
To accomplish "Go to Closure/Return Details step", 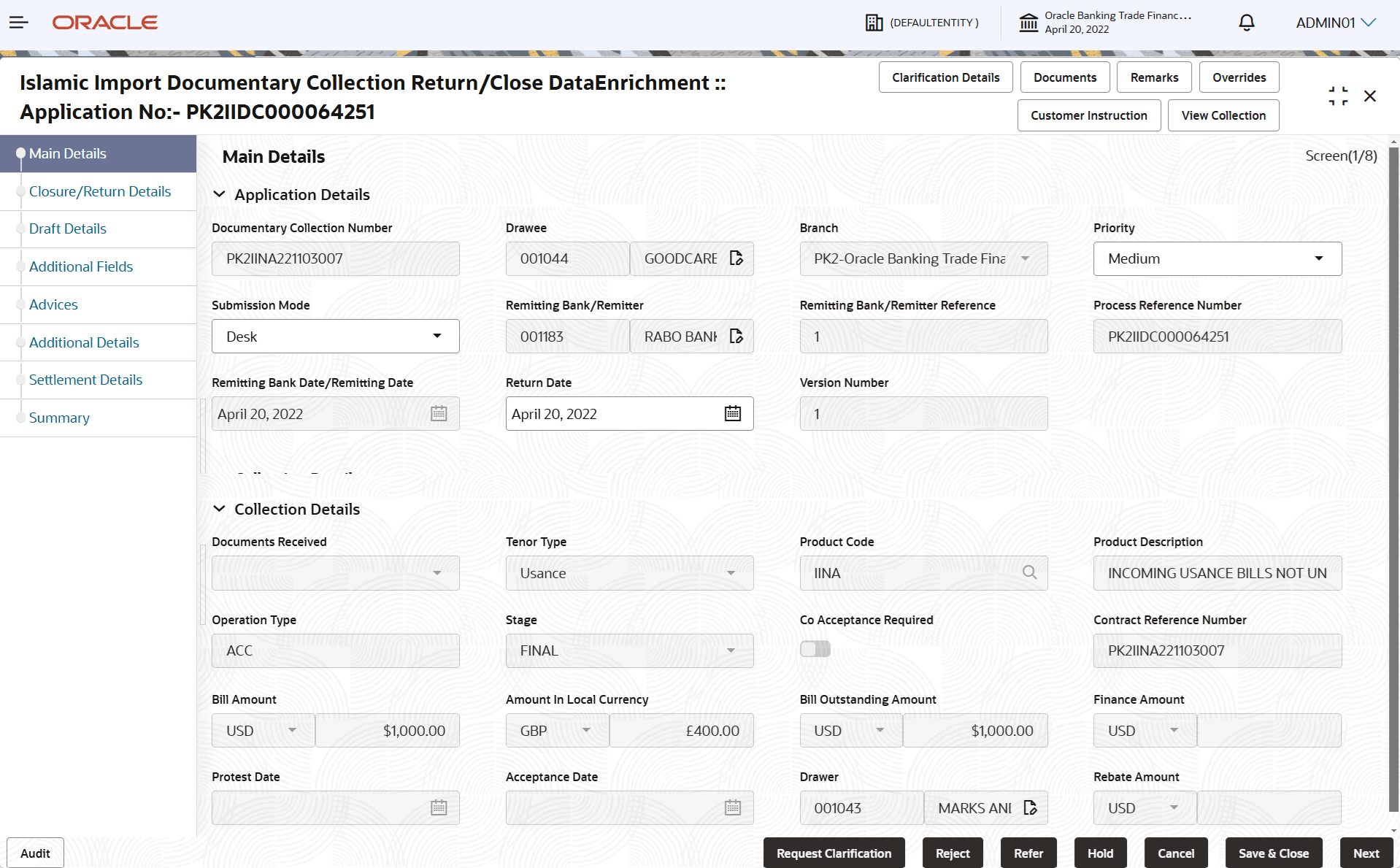I will point(100,191).
